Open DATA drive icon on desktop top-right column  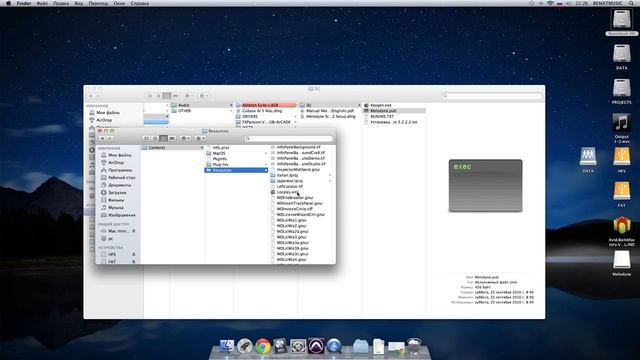621,54
